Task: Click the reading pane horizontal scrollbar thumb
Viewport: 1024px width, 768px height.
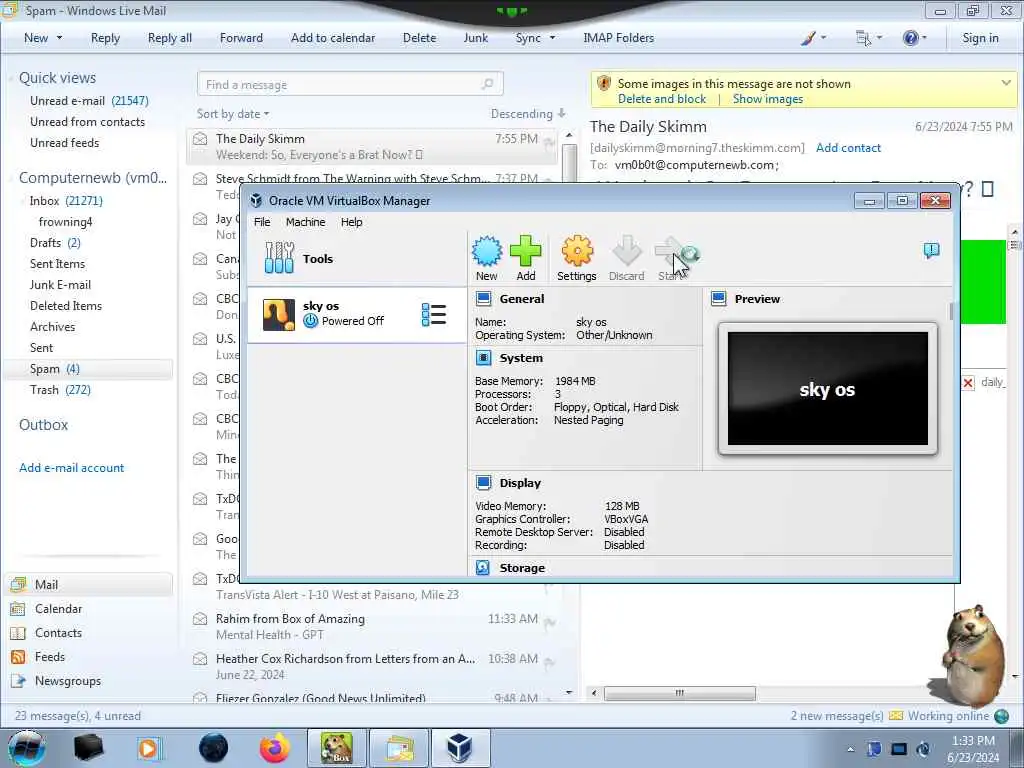Action: tap(679, 693)
